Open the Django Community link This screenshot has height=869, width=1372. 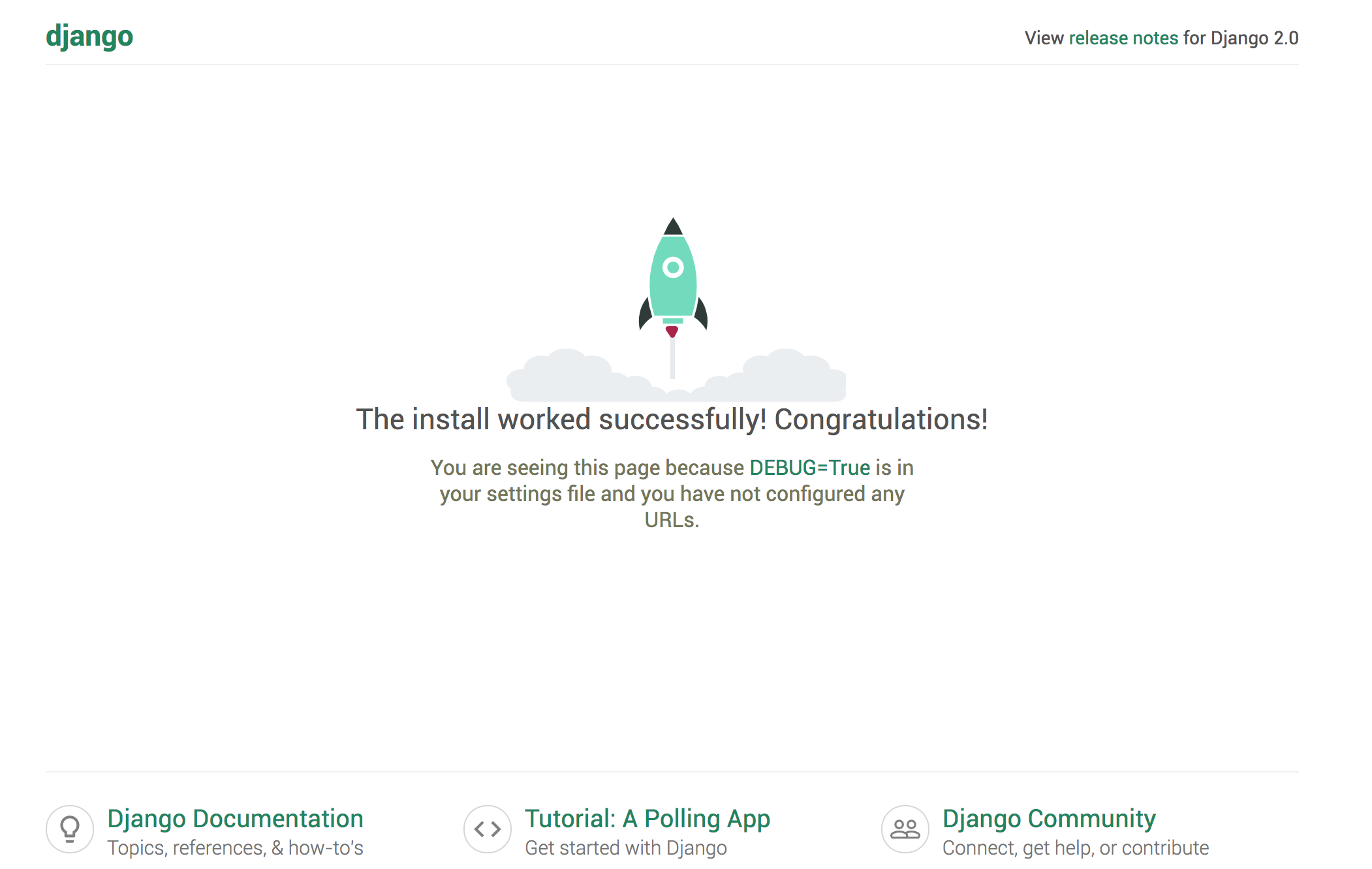coord(1049,819)
